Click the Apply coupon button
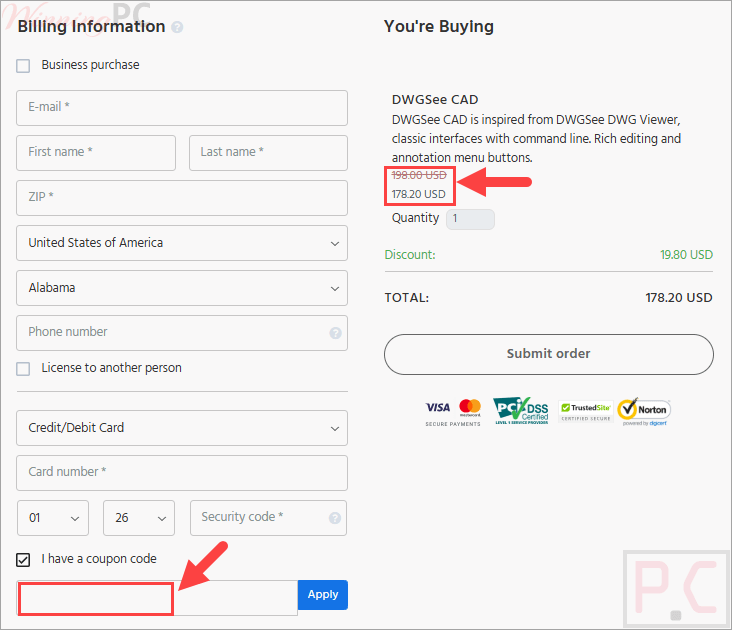This screenshot has width=732, height=630. [x=323, y=595]
